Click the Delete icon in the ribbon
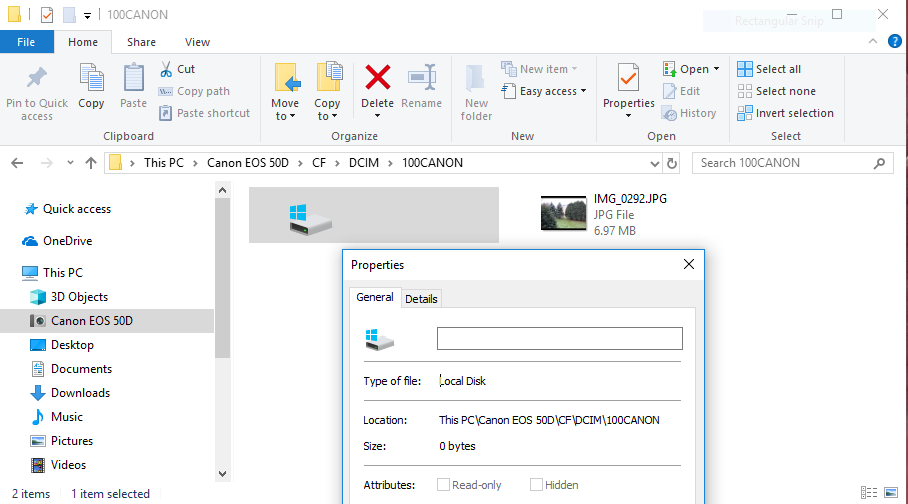Viewport: 908px width, 504px height. [377, 78]
